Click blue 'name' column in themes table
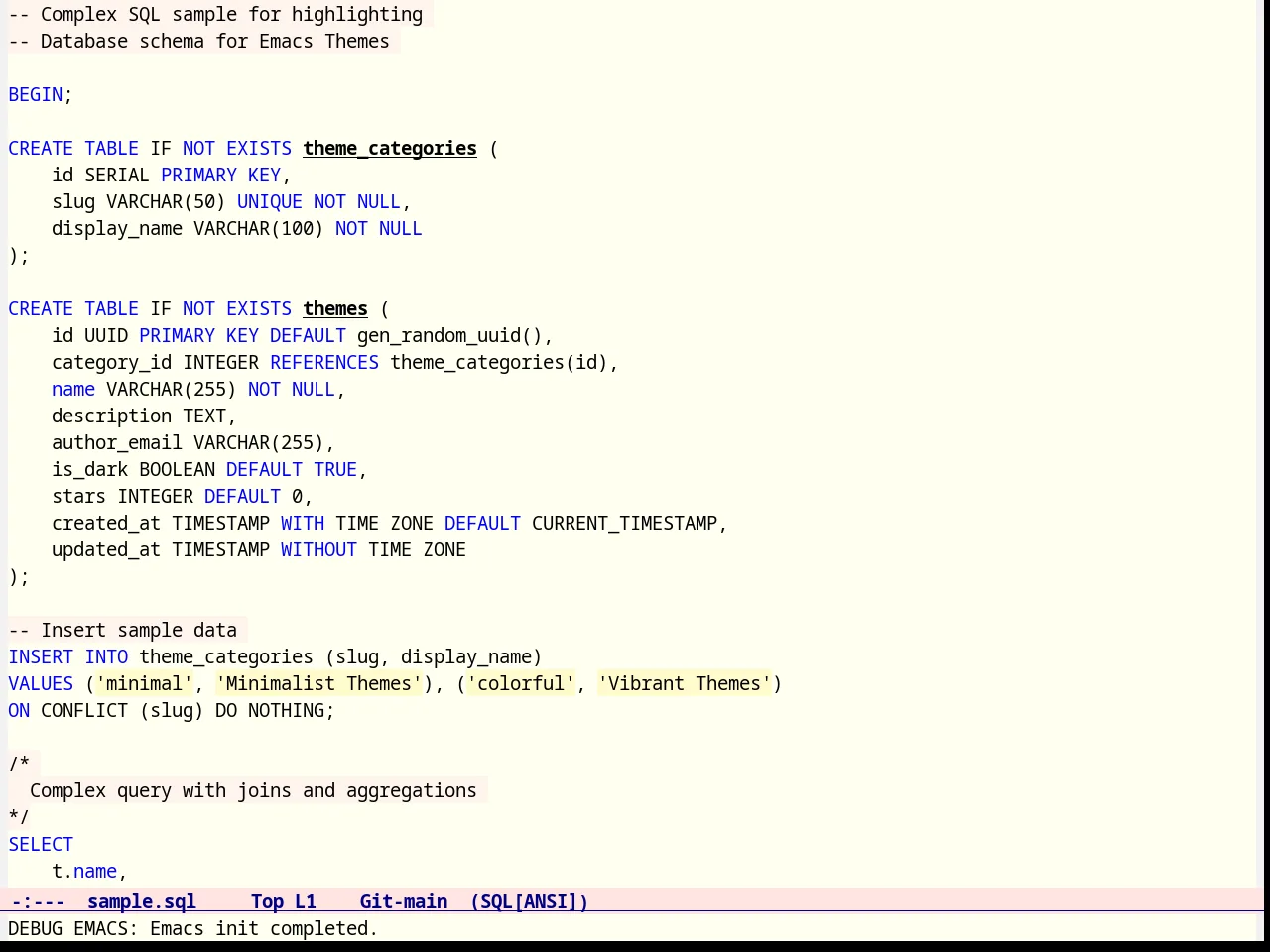1270x952 pixels. (73, 389)
